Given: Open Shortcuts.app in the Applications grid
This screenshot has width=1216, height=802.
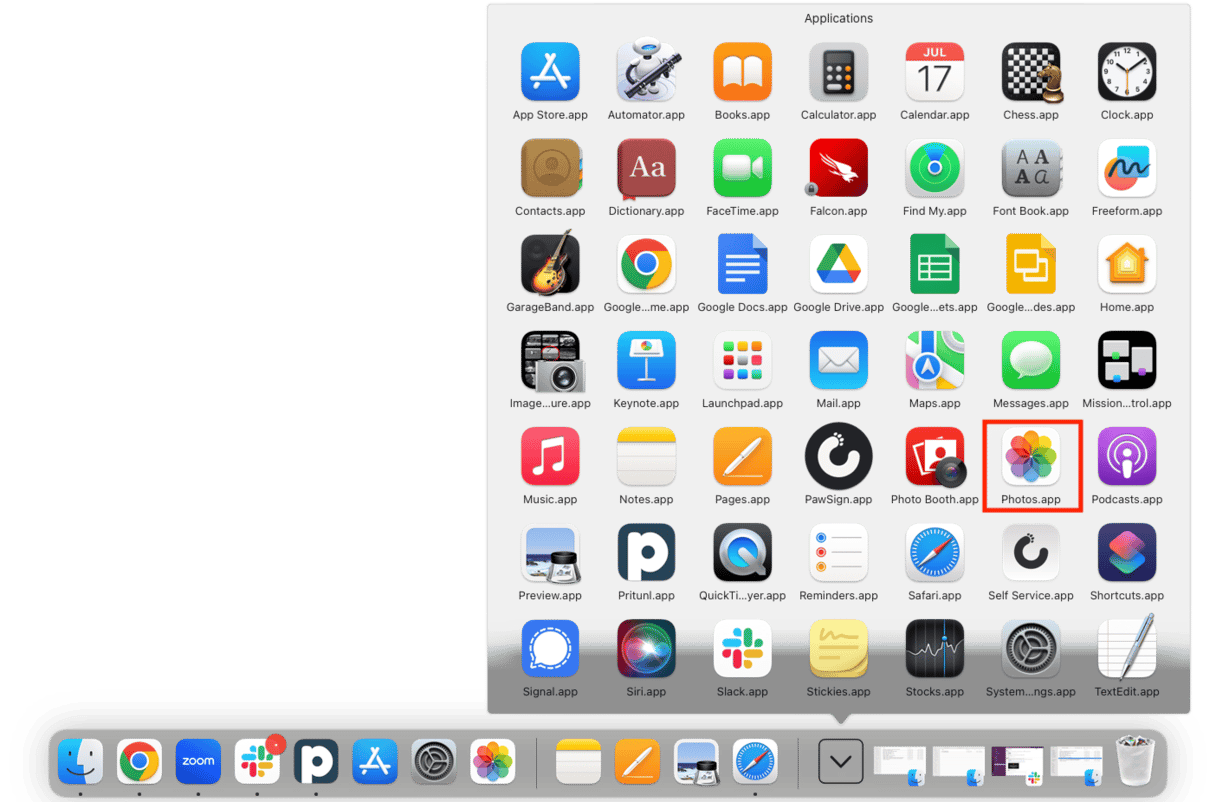Looking at the screenshot, I should (1127, 552).
